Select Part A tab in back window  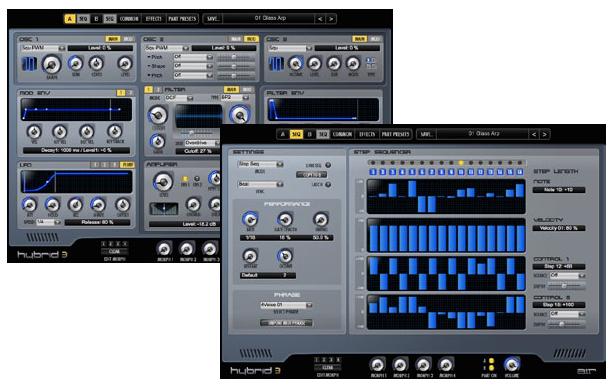pos(70,19)
